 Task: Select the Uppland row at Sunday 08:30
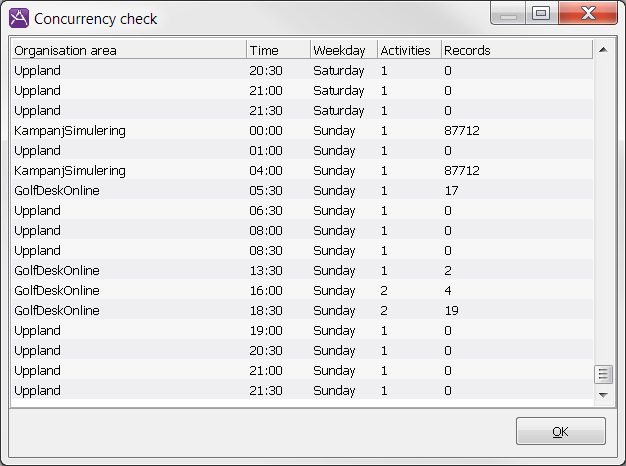[x=302, y=250]
